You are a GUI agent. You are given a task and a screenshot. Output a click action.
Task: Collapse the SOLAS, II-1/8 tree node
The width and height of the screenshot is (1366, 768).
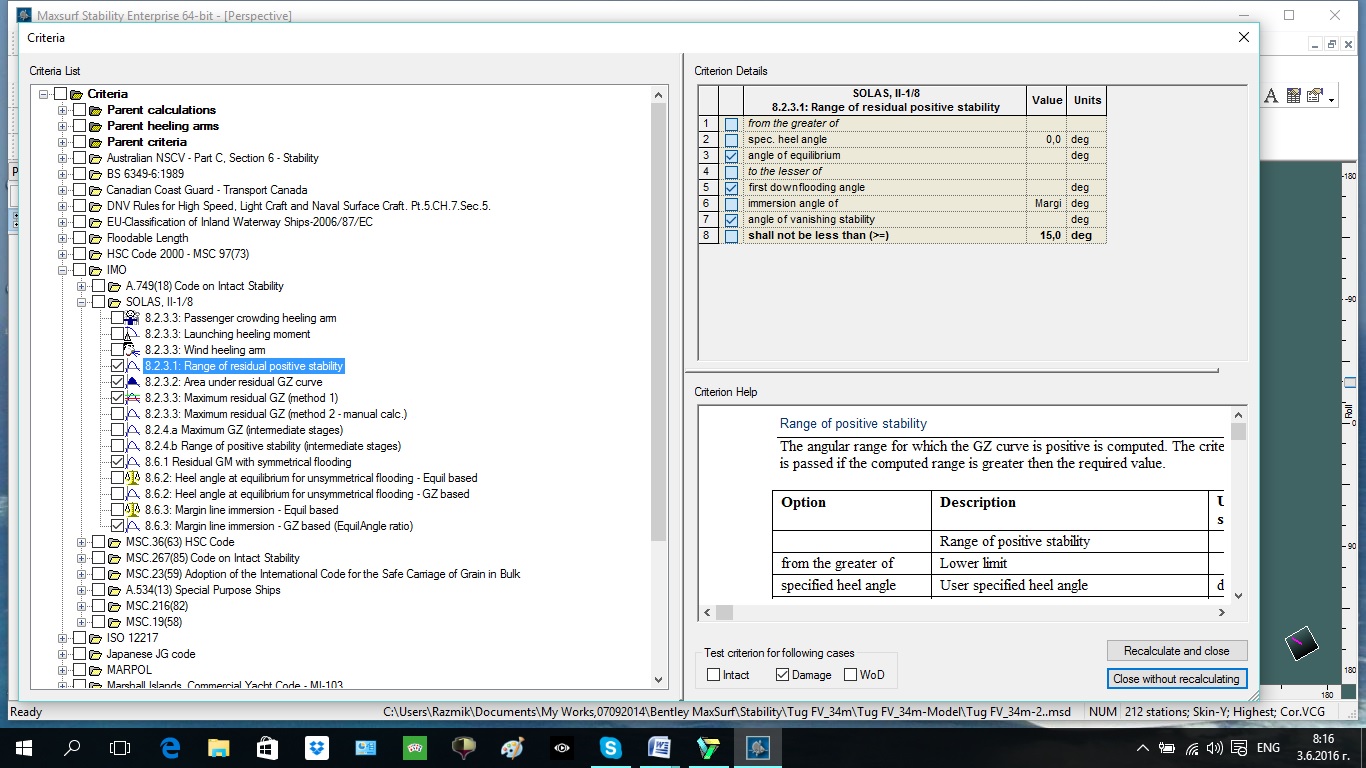82,302
